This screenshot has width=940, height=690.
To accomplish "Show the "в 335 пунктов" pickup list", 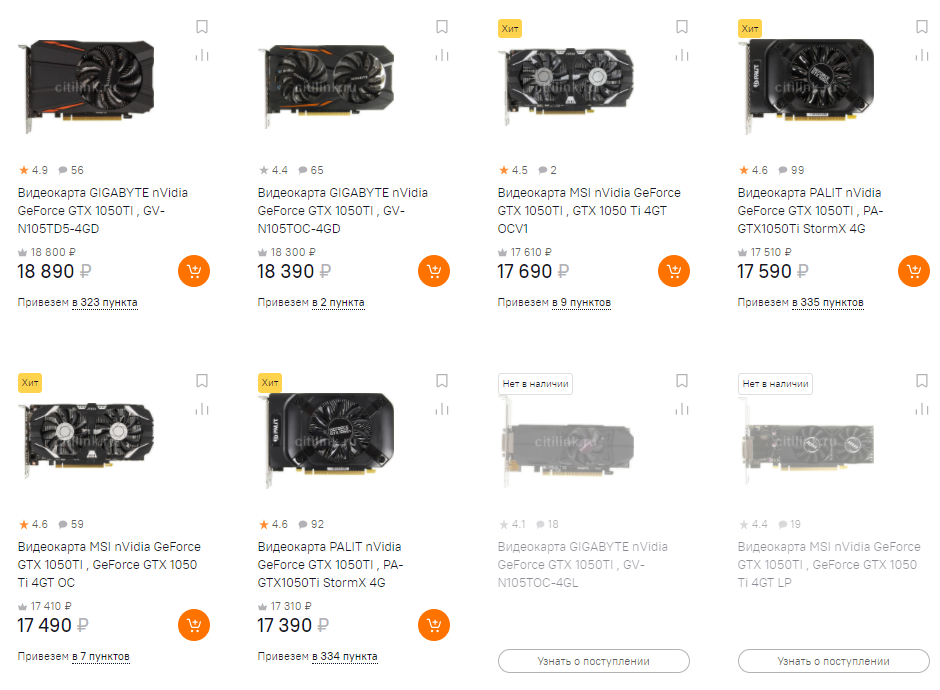I will (827, 302).
